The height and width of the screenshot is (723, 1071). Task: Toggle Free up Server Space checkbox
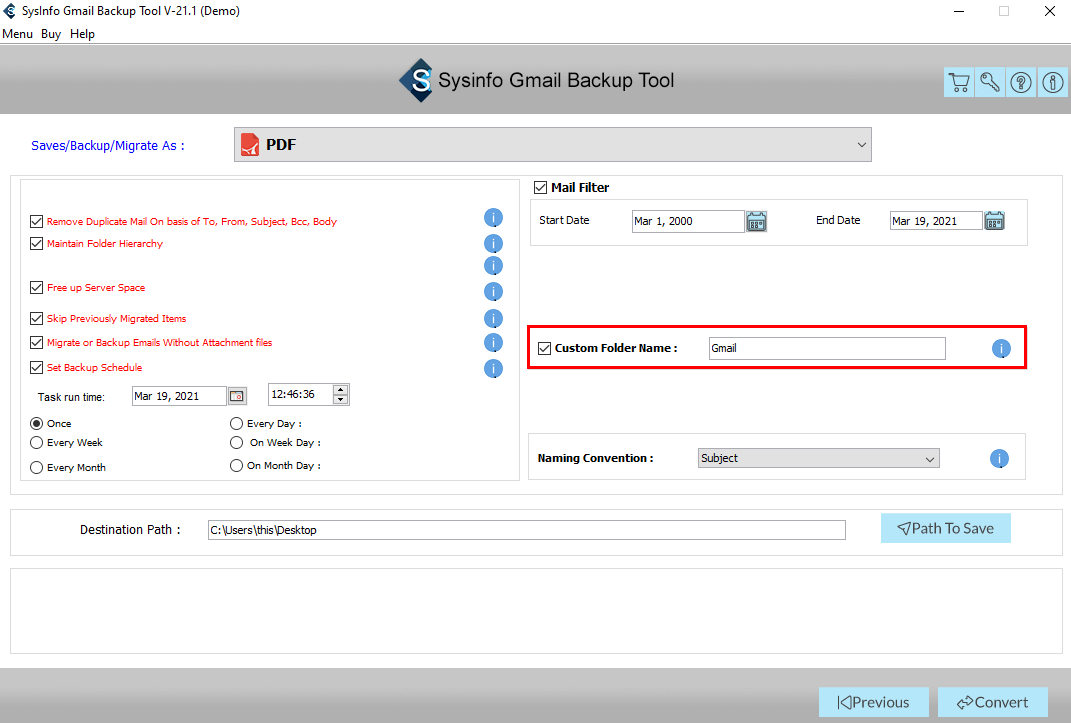(x=36, y=287)
